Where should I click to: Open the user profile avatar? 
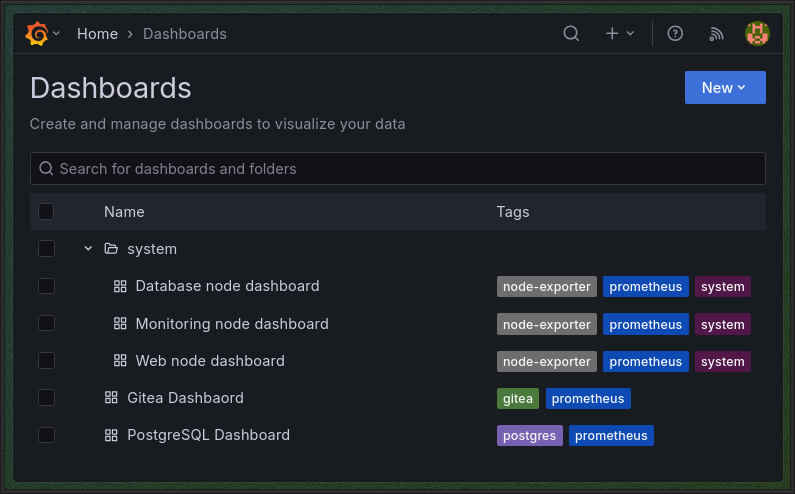[x=757, y=33]
